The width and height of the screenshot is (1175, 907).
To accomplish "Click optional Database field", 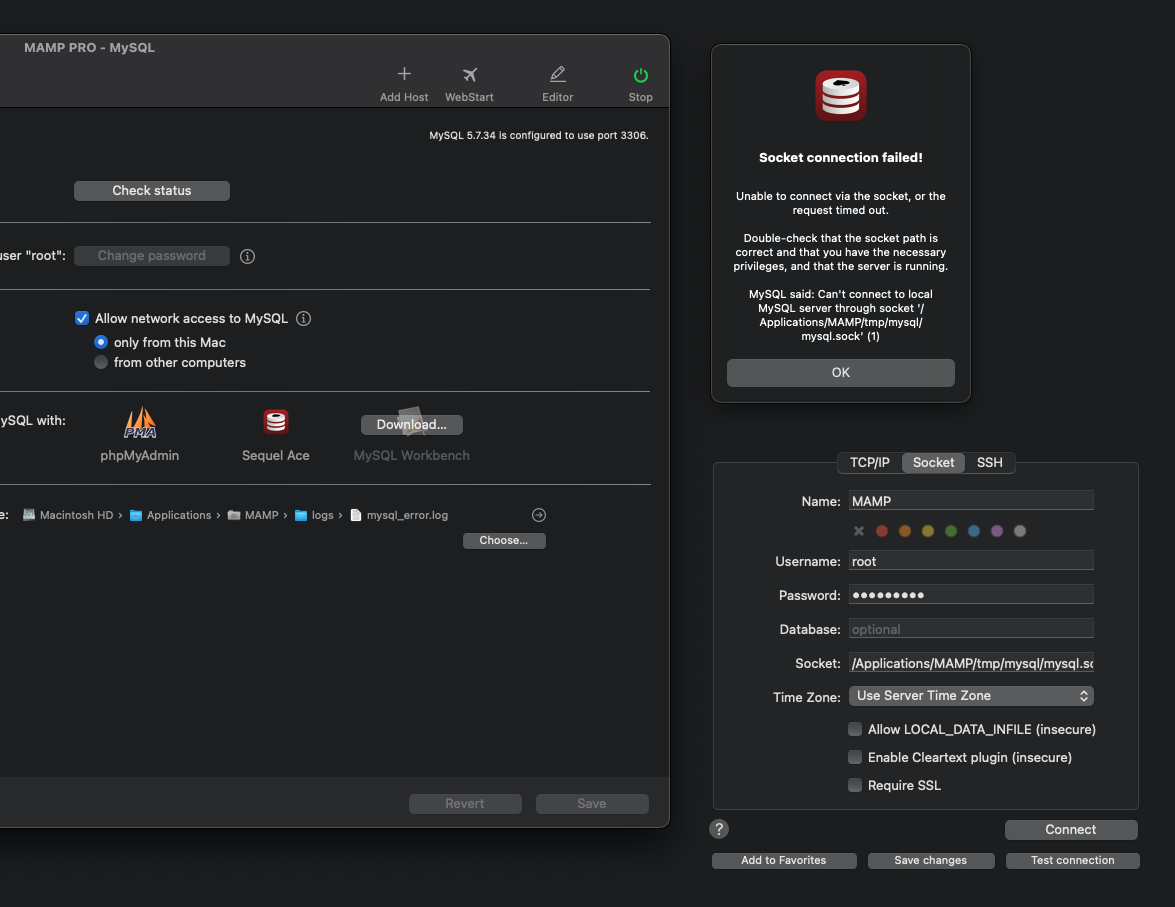I will tap(971, 630).
